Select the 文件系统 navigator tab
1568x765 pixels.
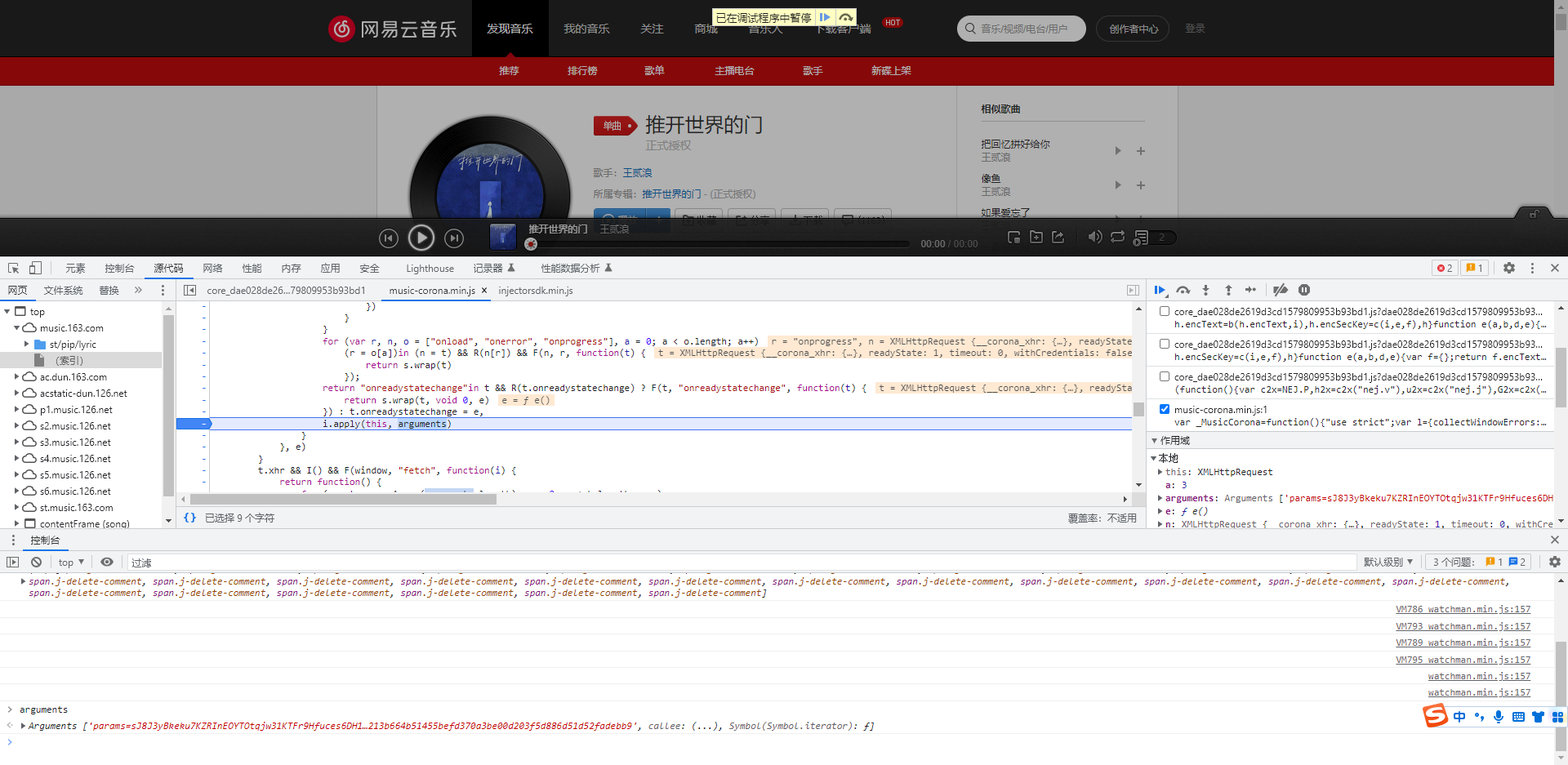pyautogui.click(x=63, y=290)
